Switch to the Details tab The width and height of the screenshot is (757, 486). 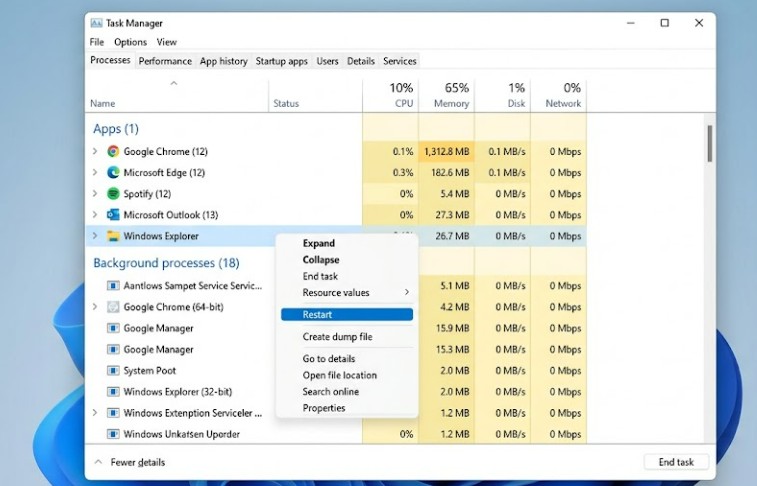[361, 61]
